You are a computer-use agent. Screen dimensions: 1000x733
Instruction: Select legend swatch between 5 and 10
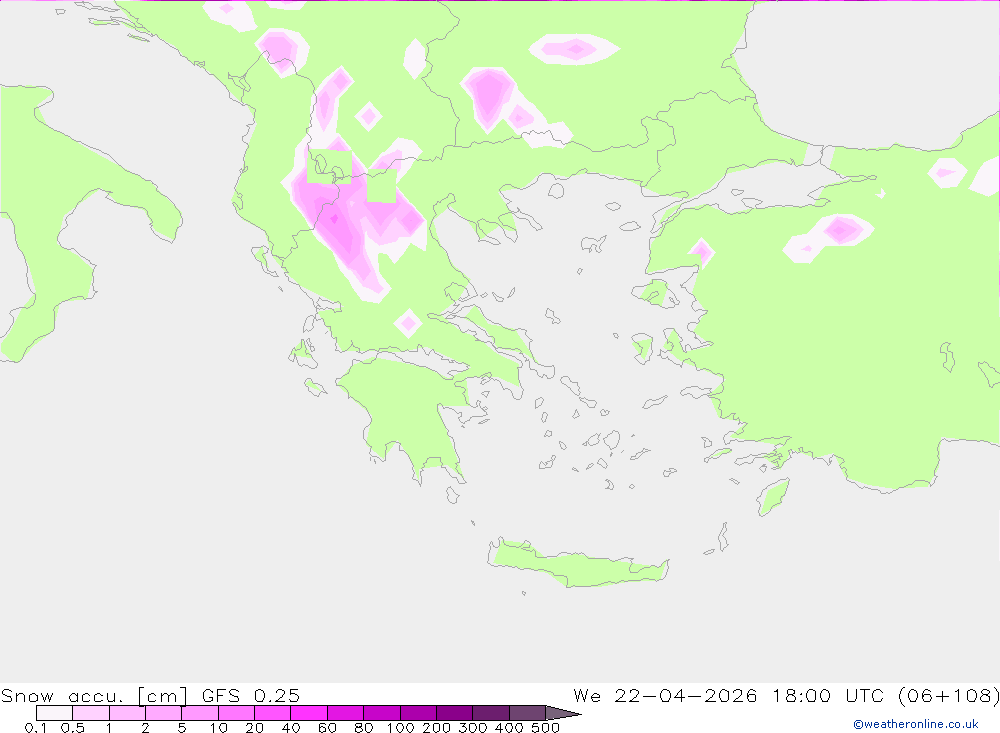200,713
